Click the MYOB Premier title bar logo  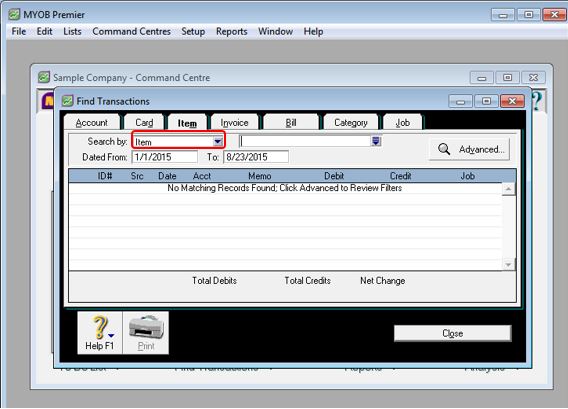(x=14, y=14)
